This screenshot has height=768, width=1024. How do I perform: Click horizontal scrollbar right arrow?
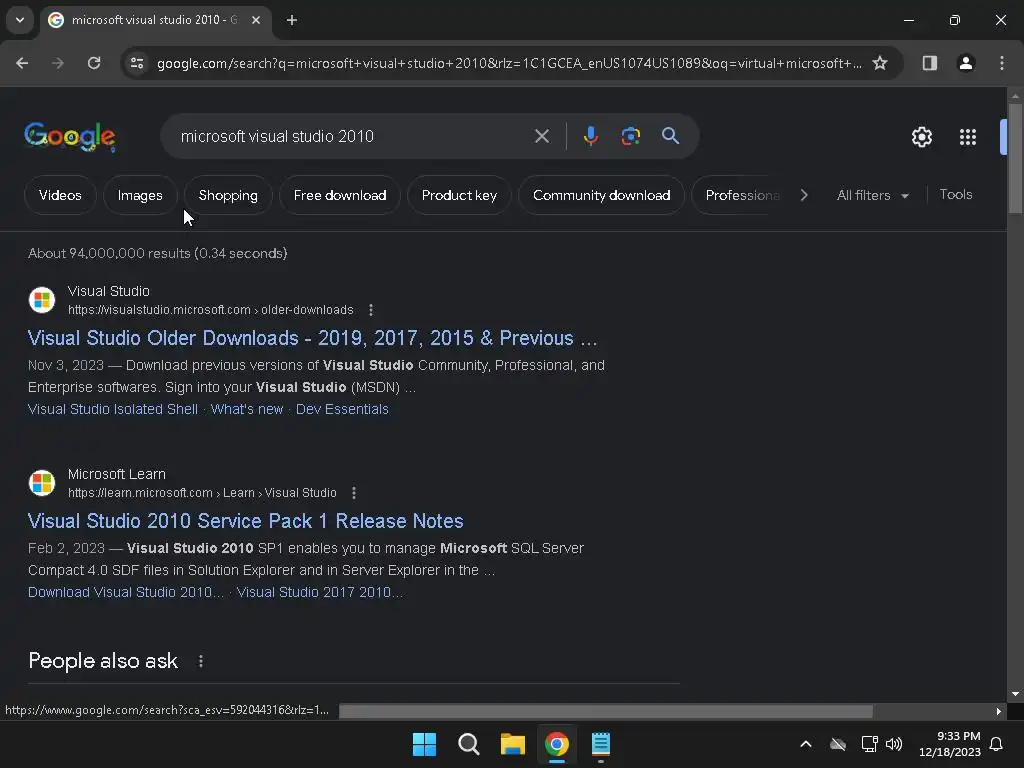[x=999, y=711]
